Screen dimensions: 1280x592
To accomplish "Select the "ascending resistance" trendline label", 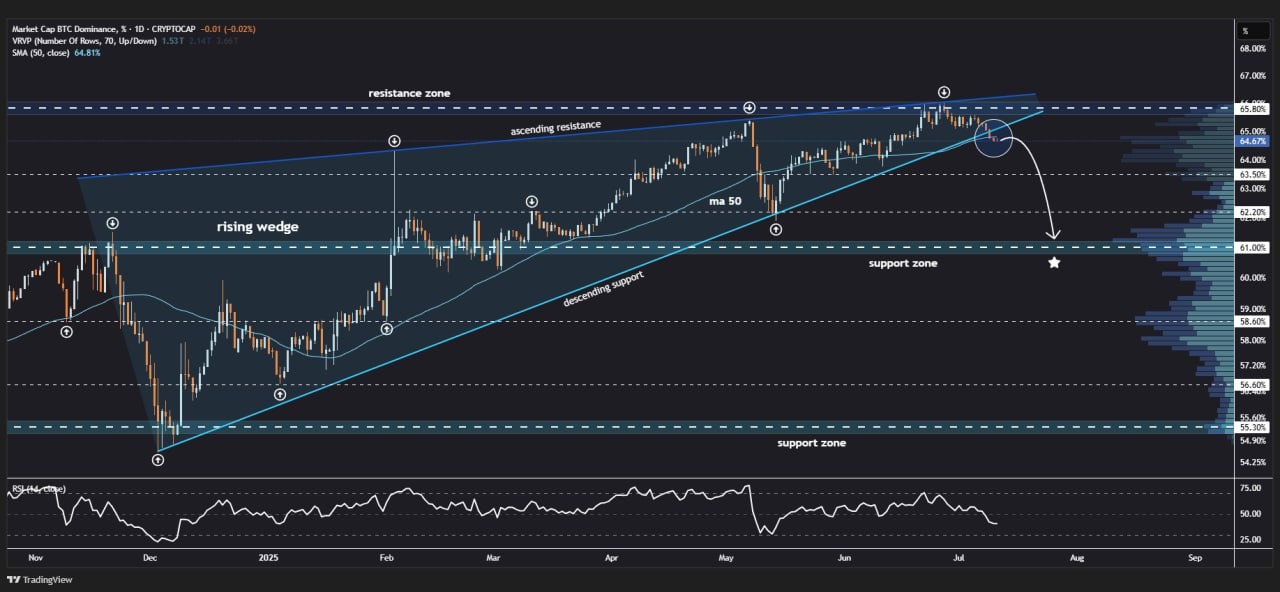I will pyautogui.click(x=555, y=127).
